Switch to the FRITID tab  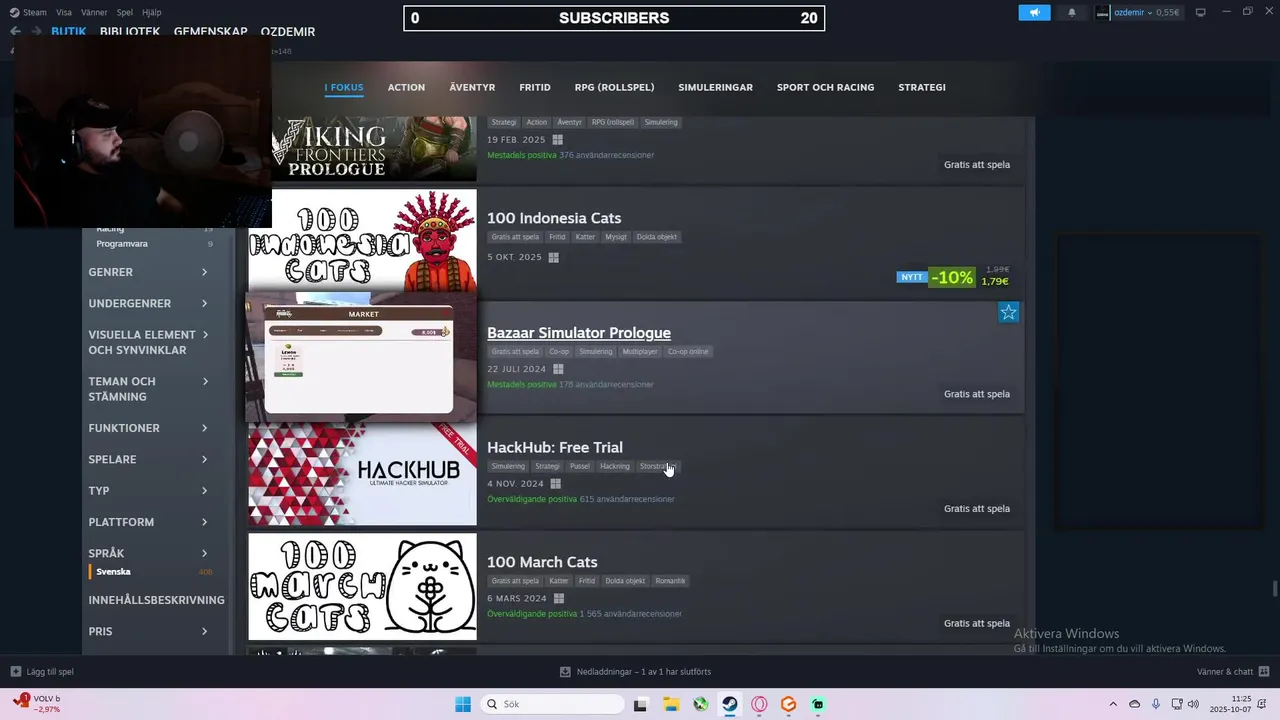click(x=535, y=87)
